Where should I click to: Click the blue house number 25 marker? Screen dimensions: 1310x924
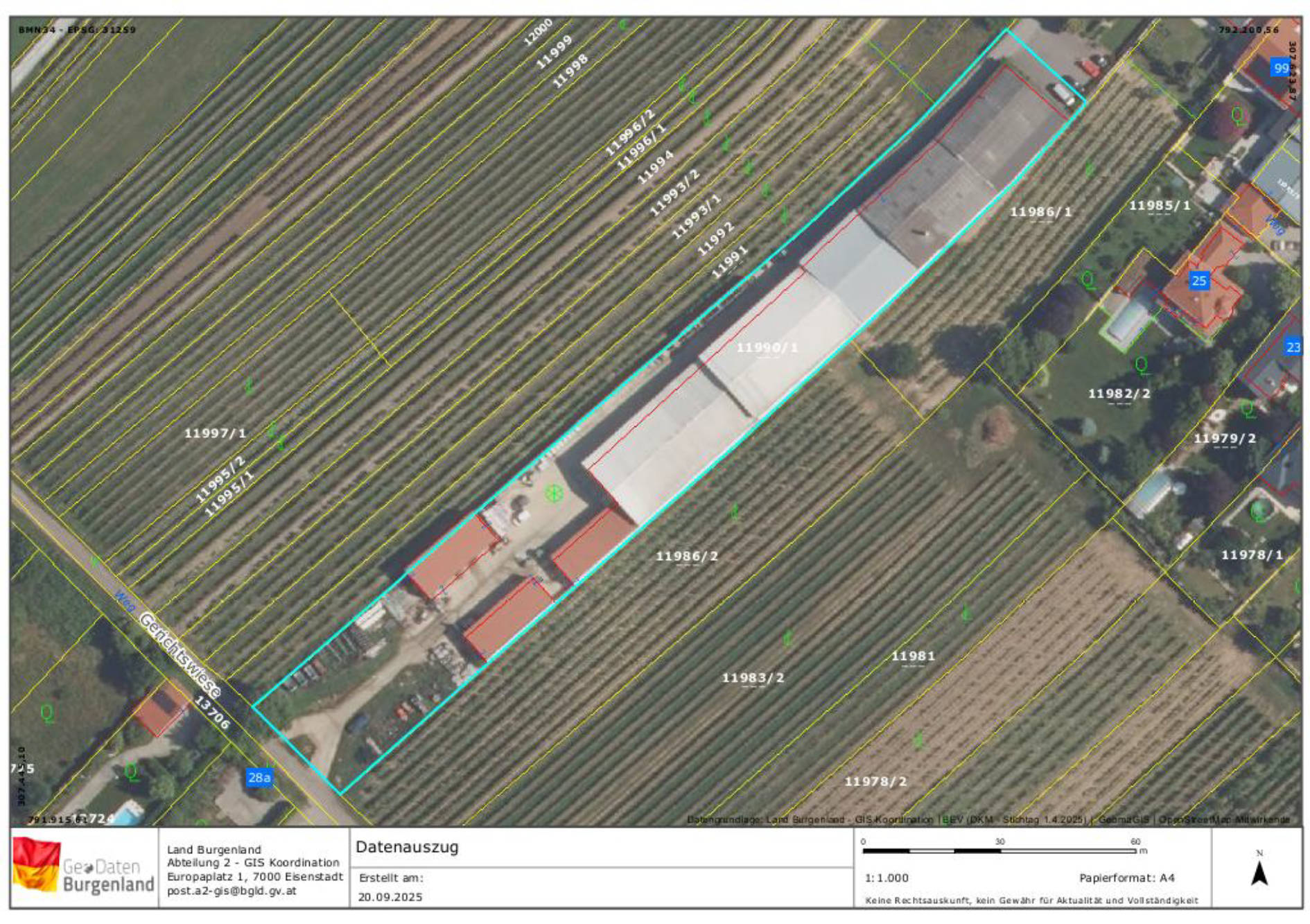coord(1199,280)
